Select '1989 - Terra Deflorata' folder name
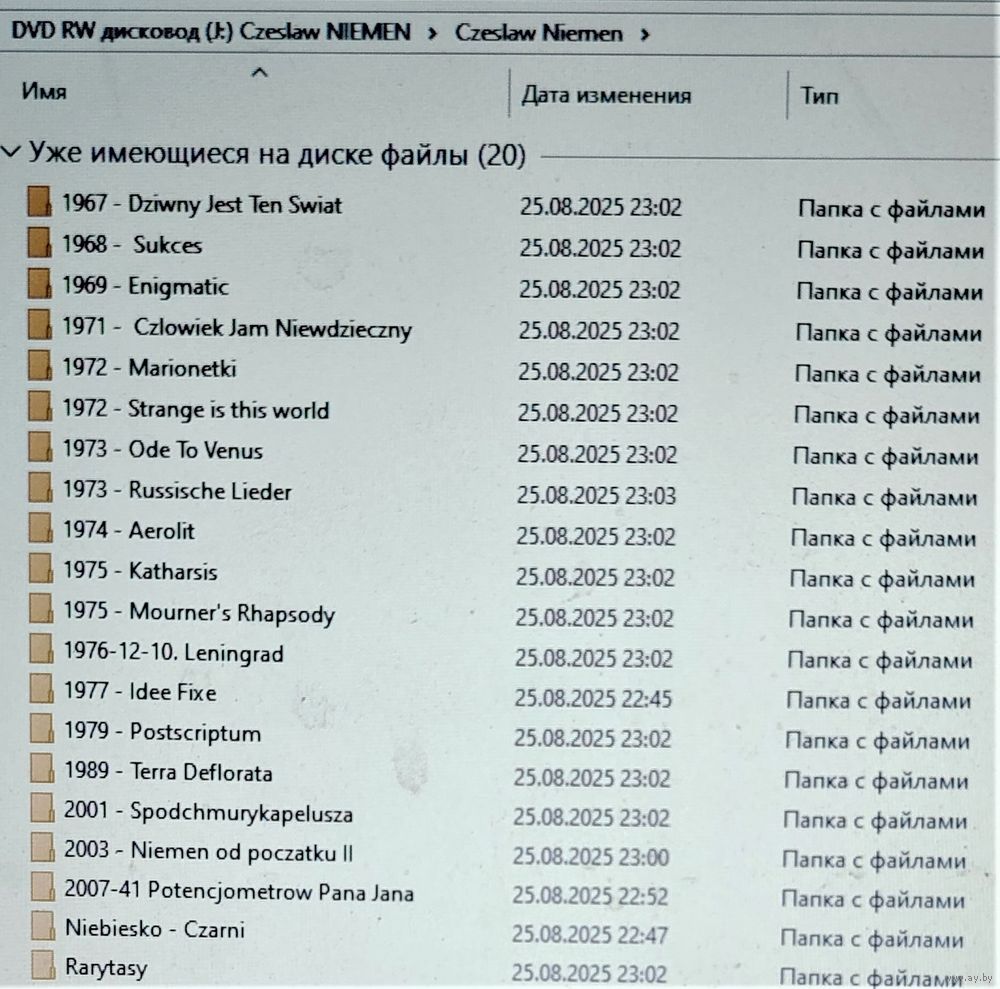Screen dimensions: 1000x989 point(168,772)
